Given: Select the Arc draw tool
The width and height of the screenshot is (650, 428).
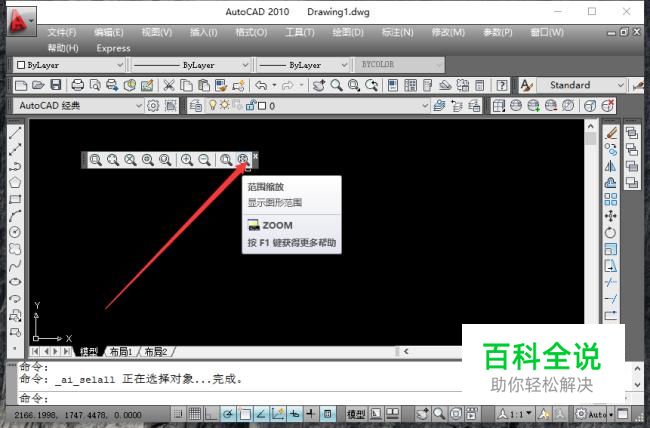Looking at the screenshot, I should [x=15, y=216].
